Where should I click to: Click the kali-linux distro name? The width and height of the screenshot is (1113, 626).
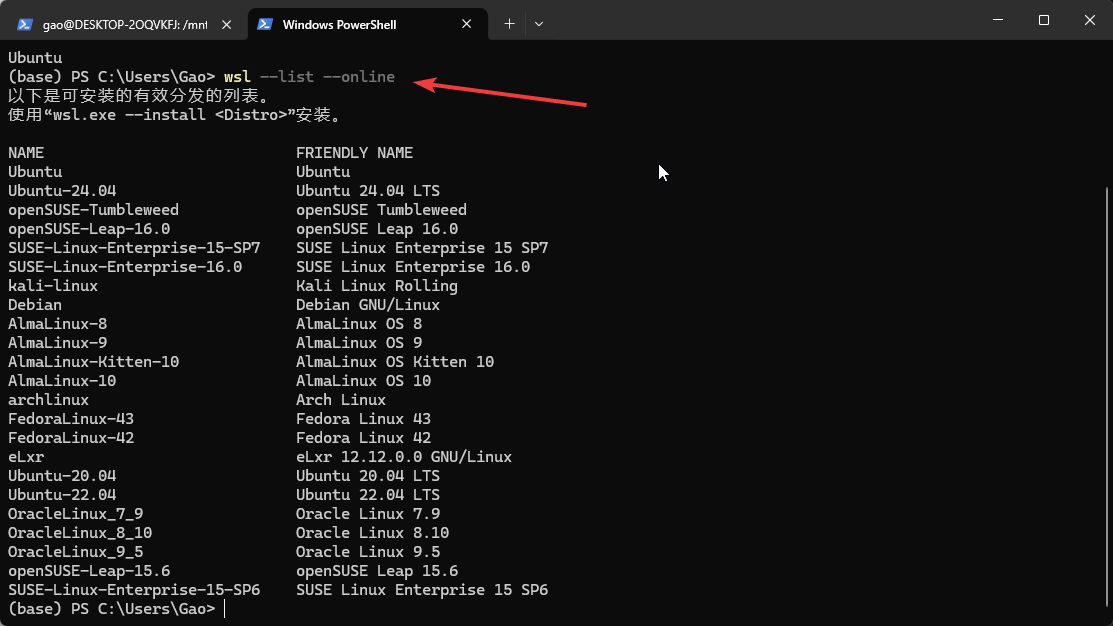coord(53,286)
